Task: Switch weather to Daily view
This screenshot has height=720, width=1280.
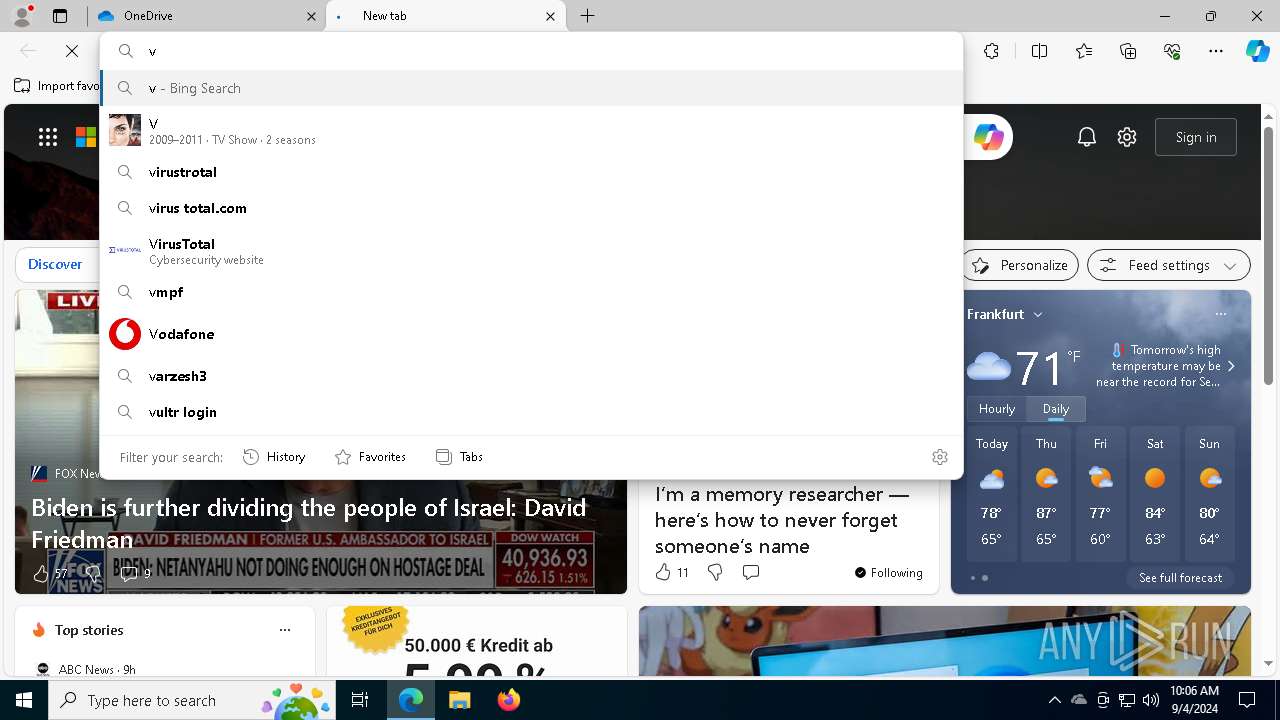Action: [x=1056, y=409]
